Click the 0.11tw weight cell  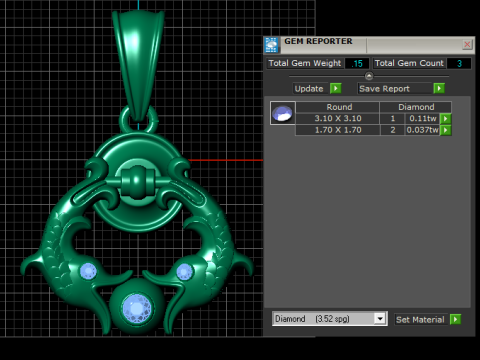click(x=422, y=118)
